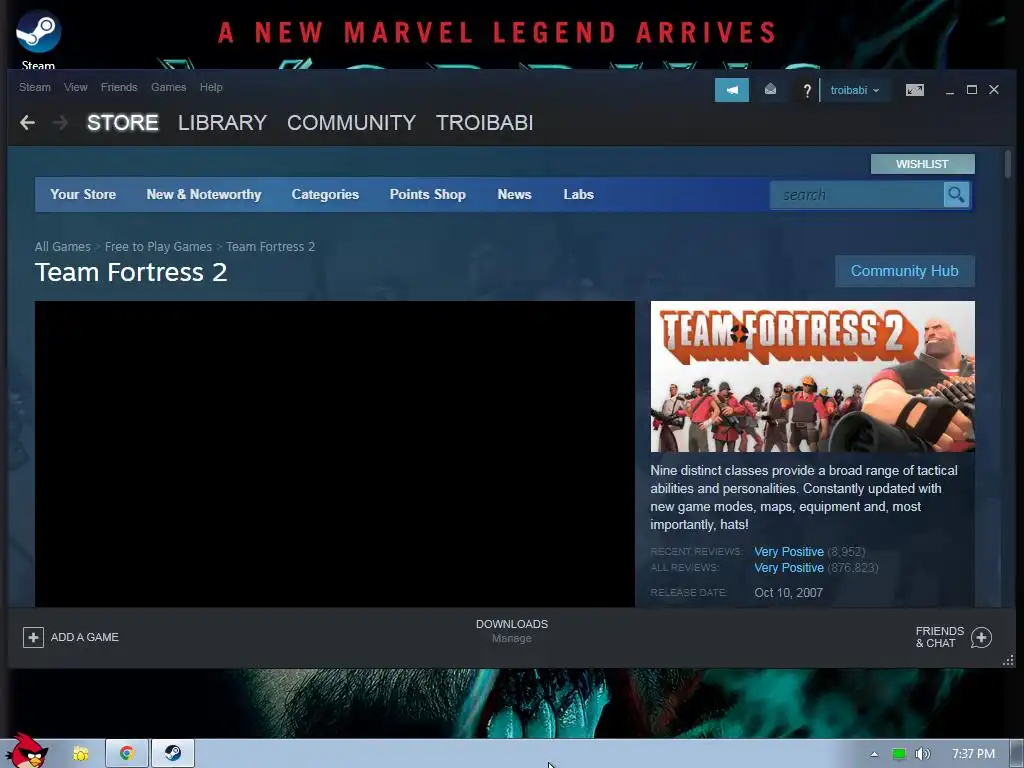Go back with the left arrow
Screen dimensions: 1024x768
click(x=27, y=122)
